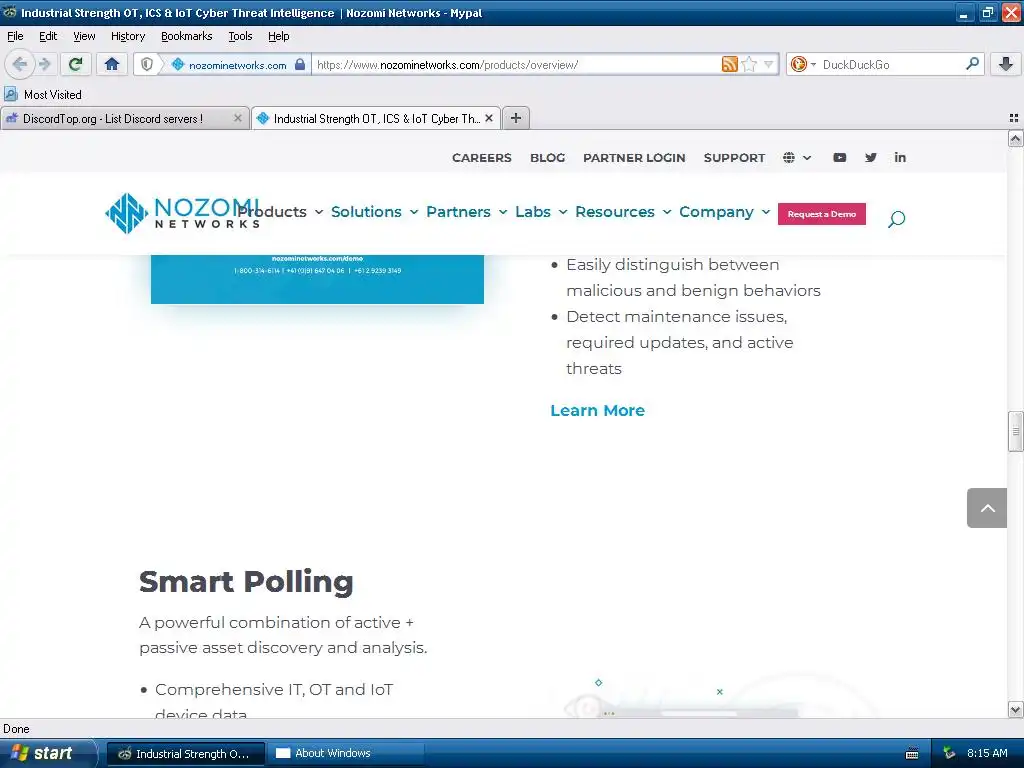Open the Help menu
This screenshot has height=768, width=1024.
278,36
